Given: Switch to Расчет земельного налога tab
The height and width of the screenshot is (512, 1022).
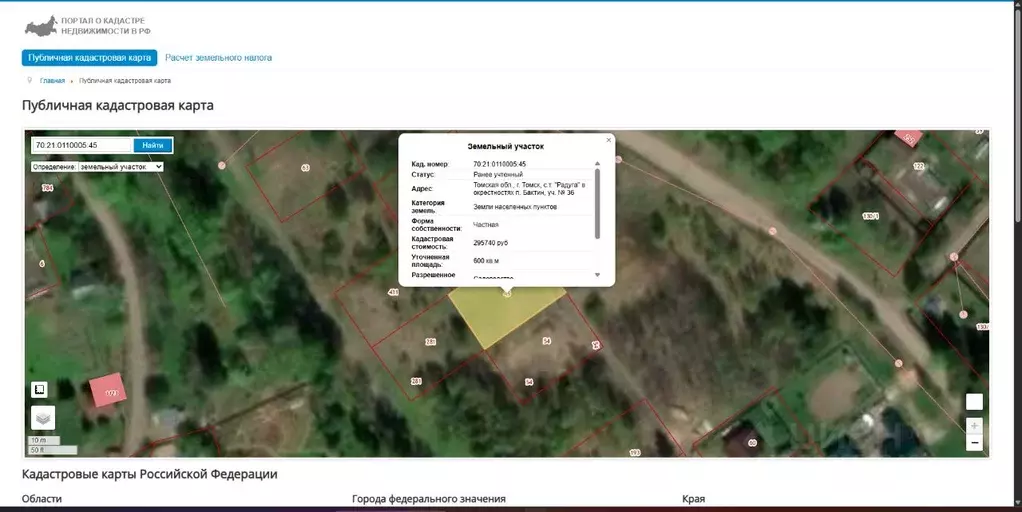Looking at the screenshot, I should [x=218, y=58].
